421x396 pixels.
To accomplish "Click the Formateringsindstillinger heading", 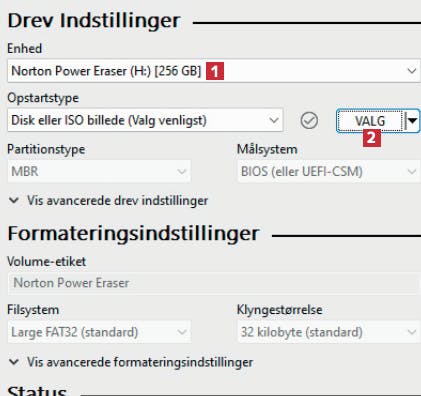I will (133, 234).
